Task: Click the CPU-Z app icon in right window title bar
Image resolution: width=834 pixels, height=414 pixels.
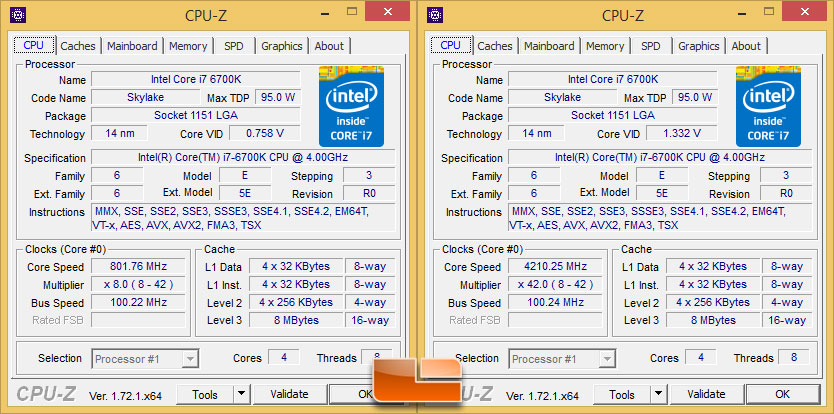Action: tap(436, 15)
